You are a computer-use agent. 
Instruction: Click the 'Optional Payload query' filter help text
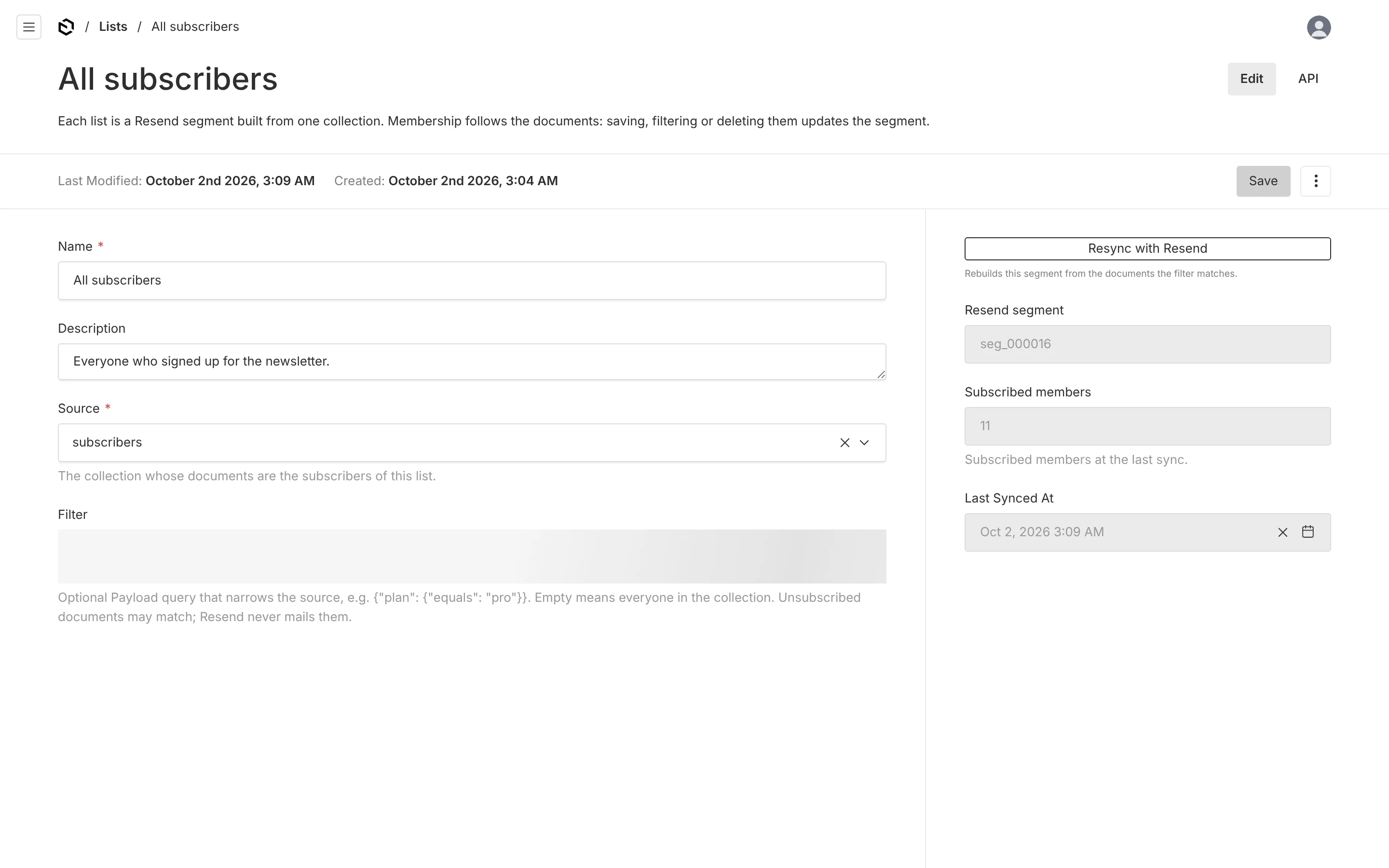tap(459, 608)
